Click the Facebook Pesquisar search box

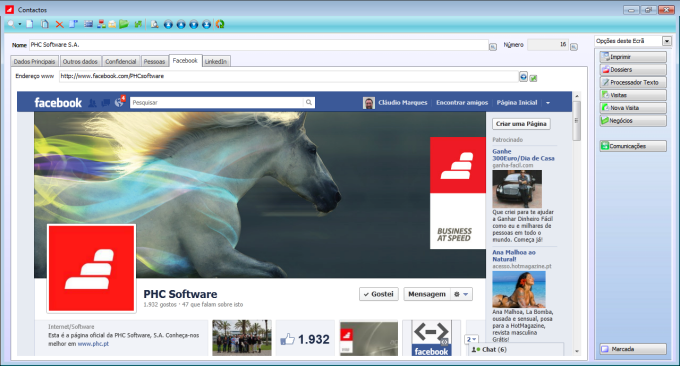click(x=217, y=103)
